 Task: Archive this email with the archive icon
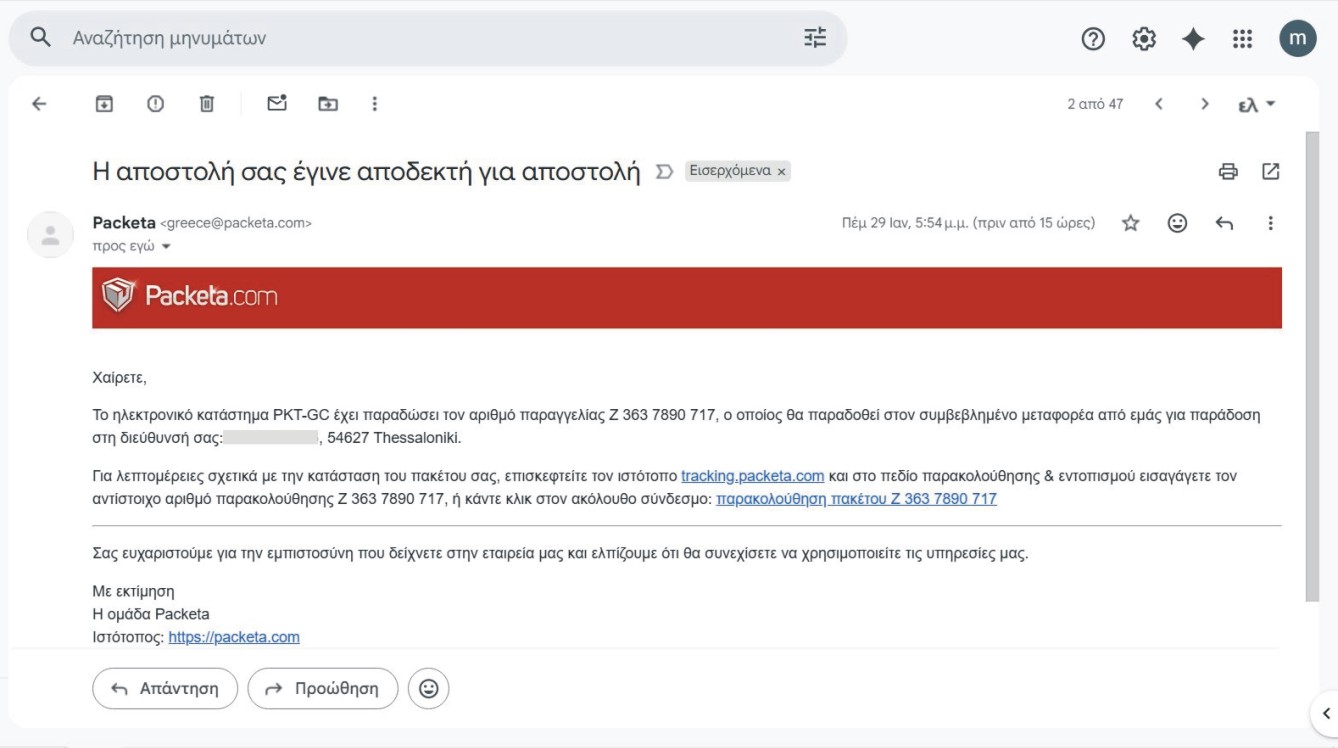click(x=104, y=104)
